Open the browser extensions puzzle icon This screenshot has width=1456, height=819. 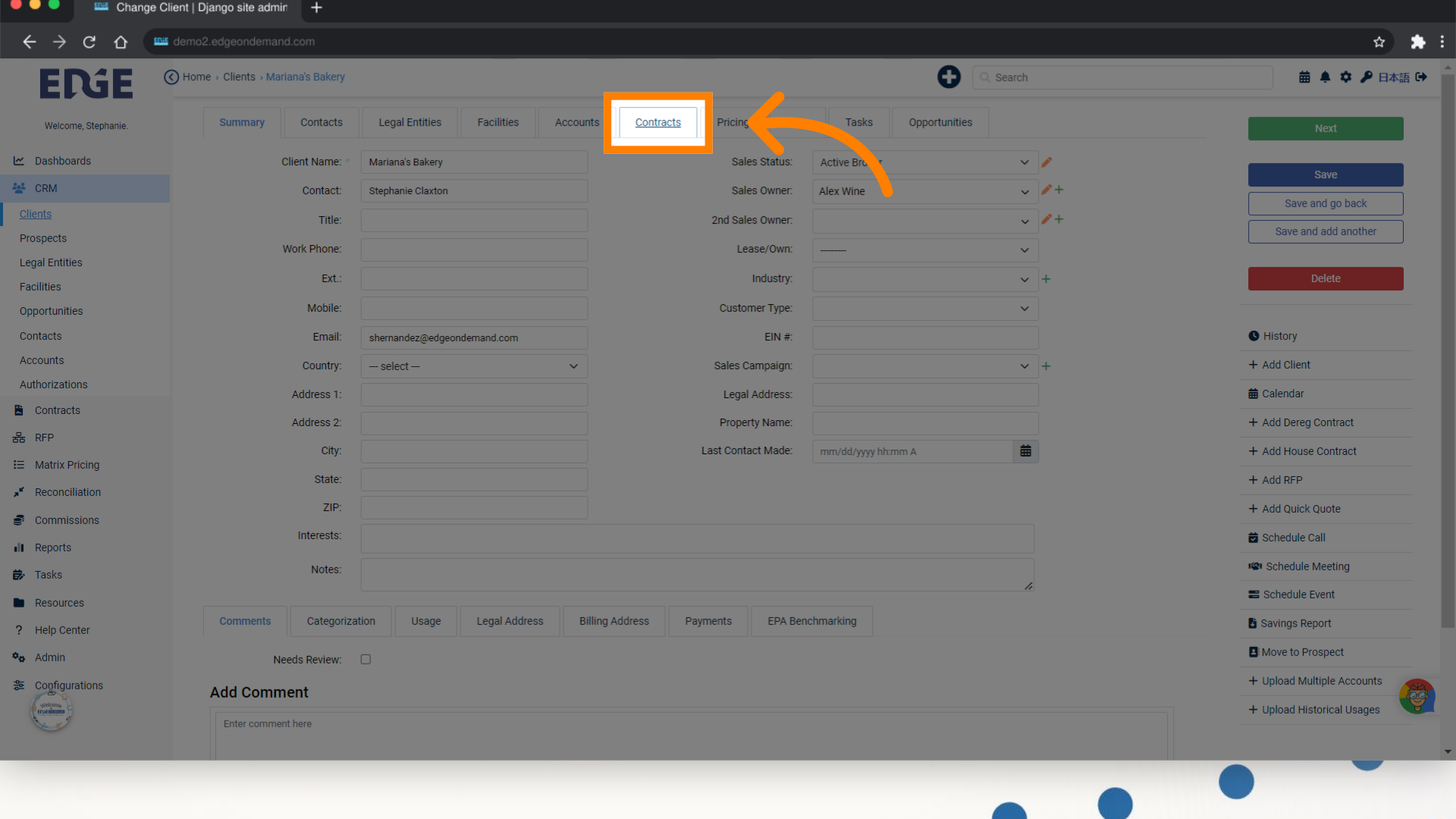click(1417, 42)
